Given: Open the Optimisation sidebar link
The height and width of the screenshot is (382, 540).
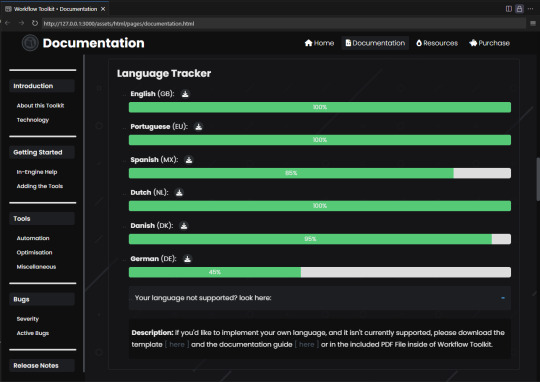Looking at the screenshot, I should coord(34,252).
